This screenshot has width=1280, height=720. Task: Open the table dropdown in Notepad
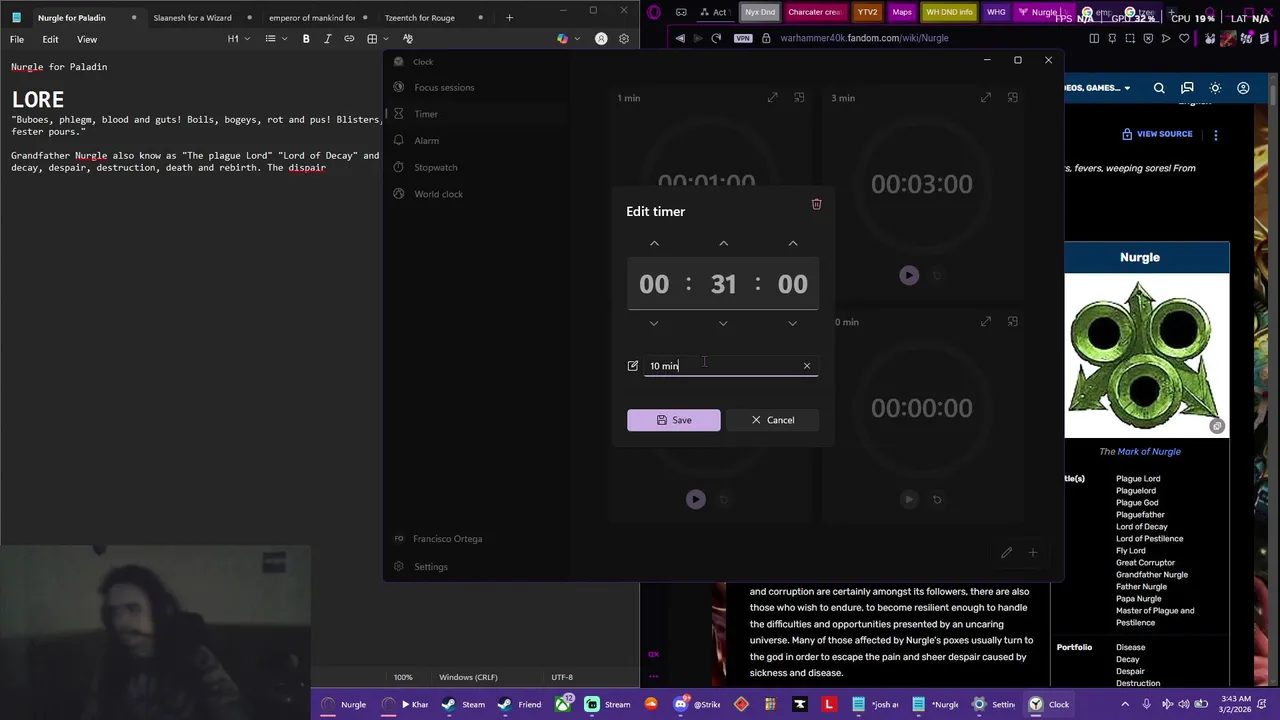[377, 39]
